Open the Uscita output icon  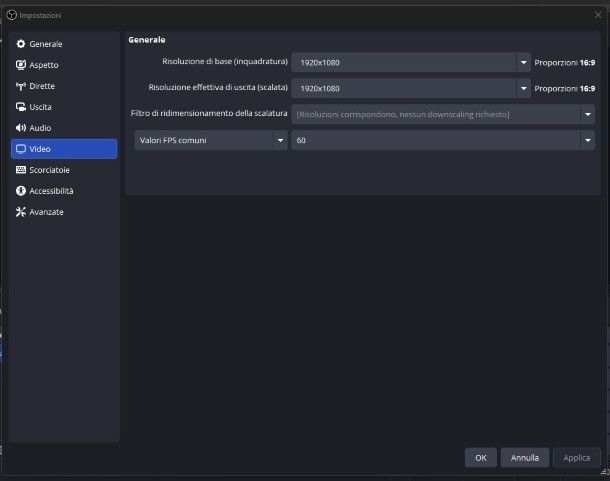21,107
